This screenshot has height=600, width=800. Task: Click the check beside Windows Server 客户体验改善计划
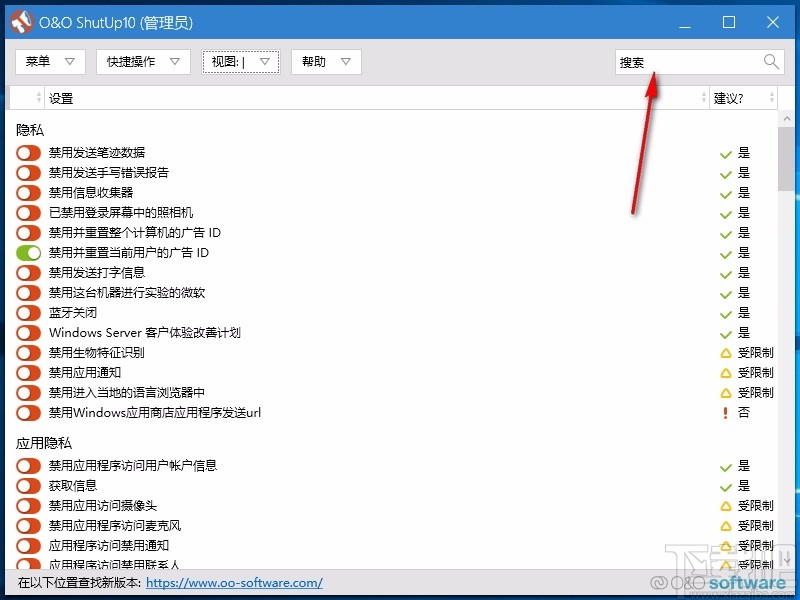[725, 333]
